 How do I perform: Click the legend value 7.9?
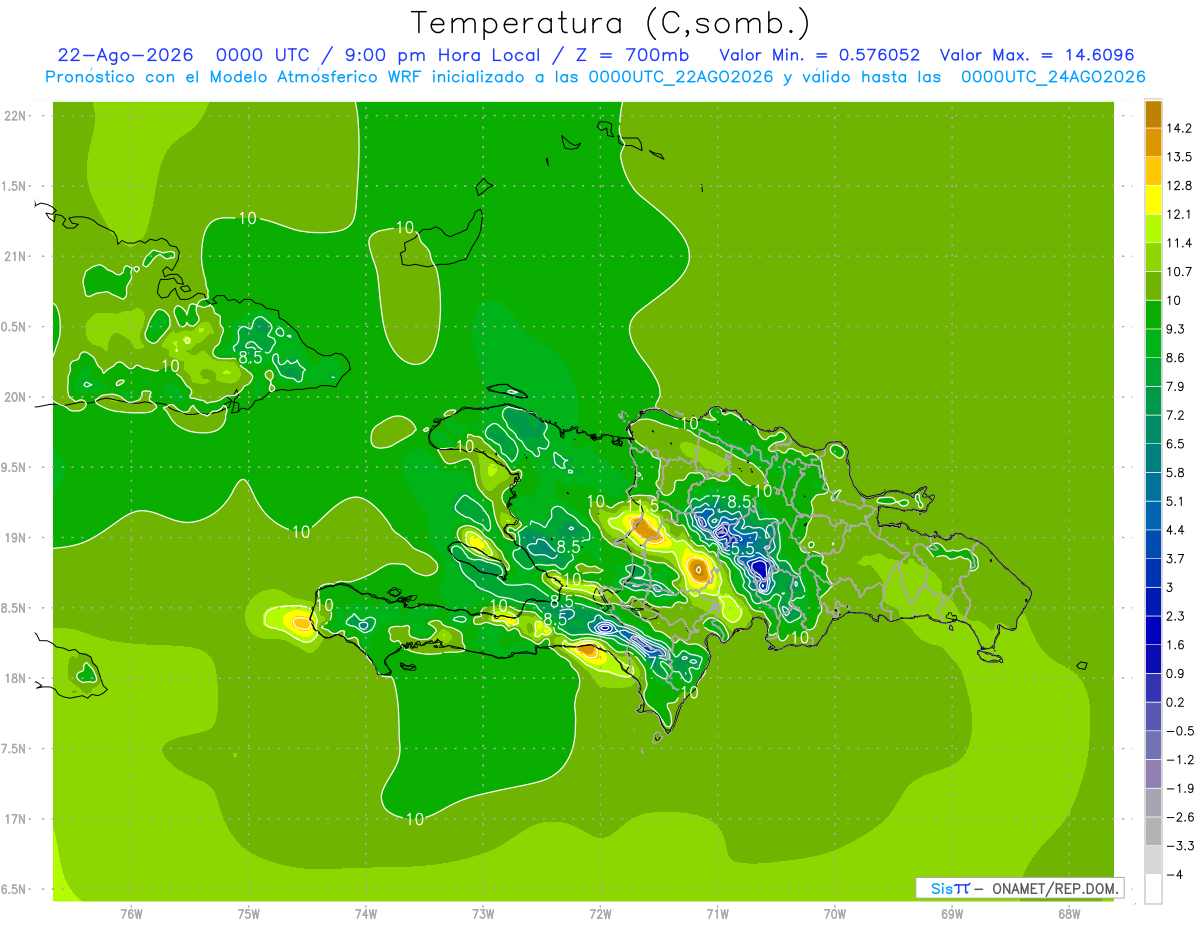1176,387
